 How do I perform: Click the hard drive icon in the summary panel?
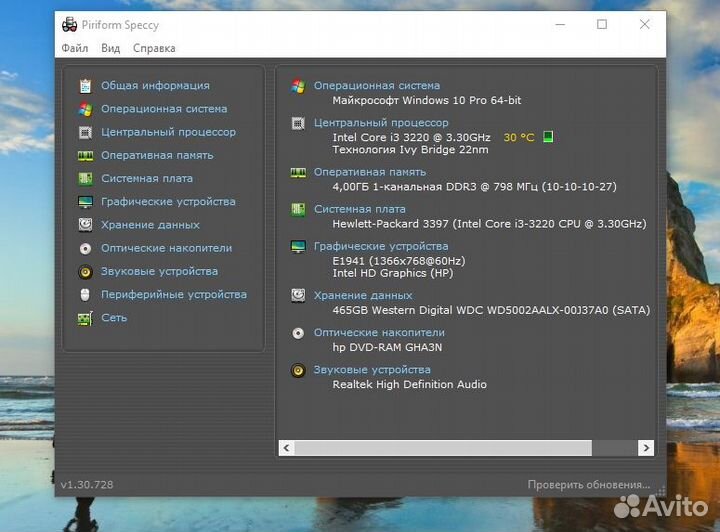coord(298,296)
